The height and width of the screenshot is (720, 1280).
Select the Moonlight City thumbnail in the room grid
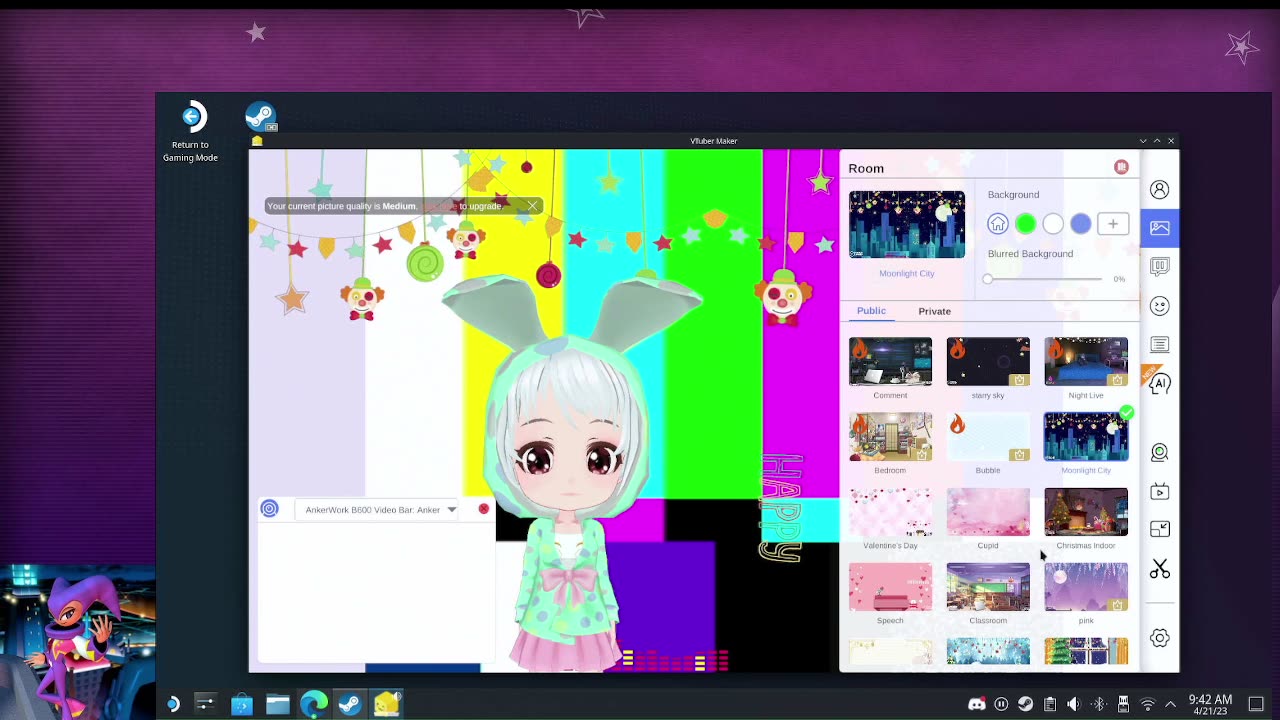point(1086,436)
